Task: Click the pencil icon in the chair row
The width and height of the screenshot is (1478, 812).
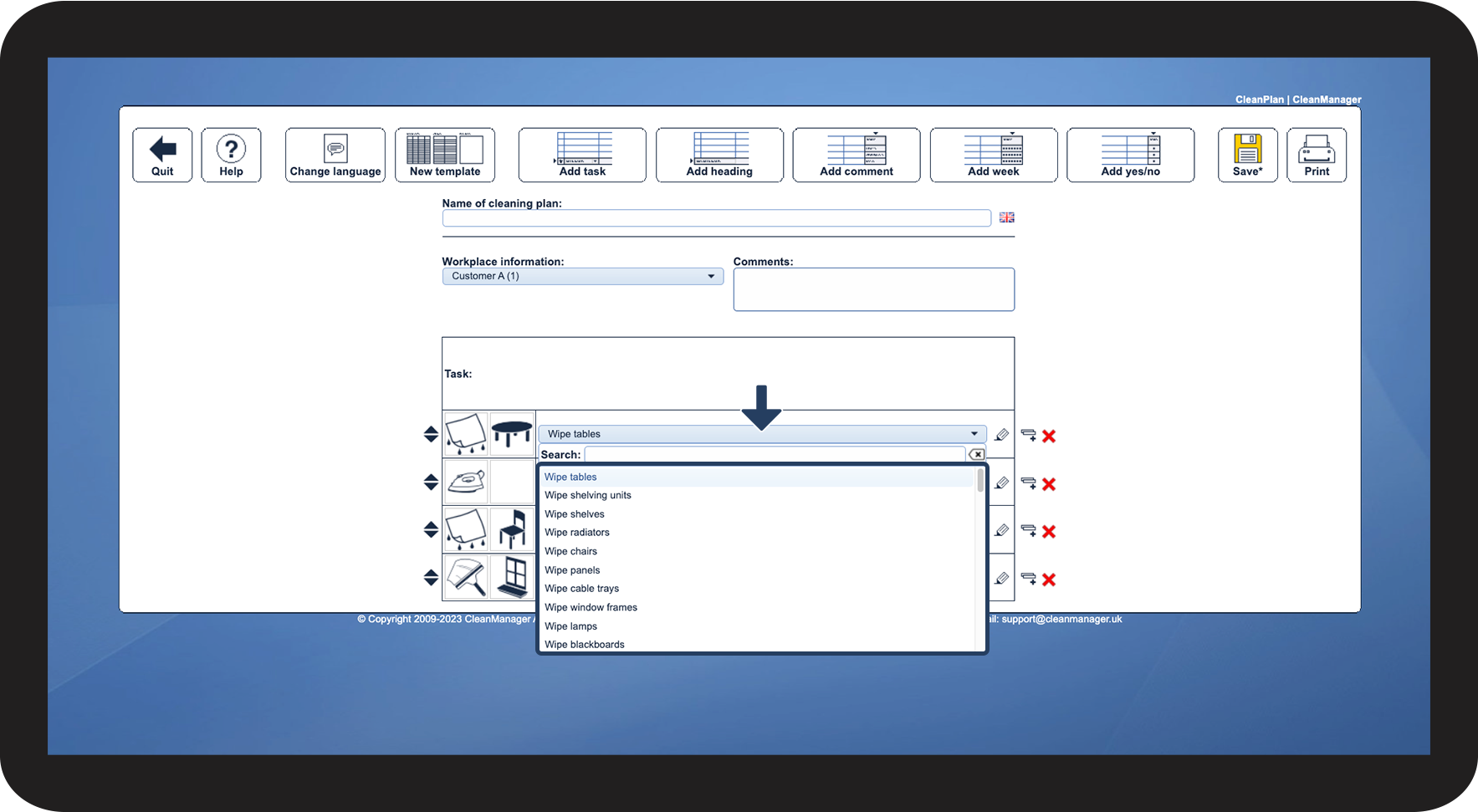Action: point(1002,530)
